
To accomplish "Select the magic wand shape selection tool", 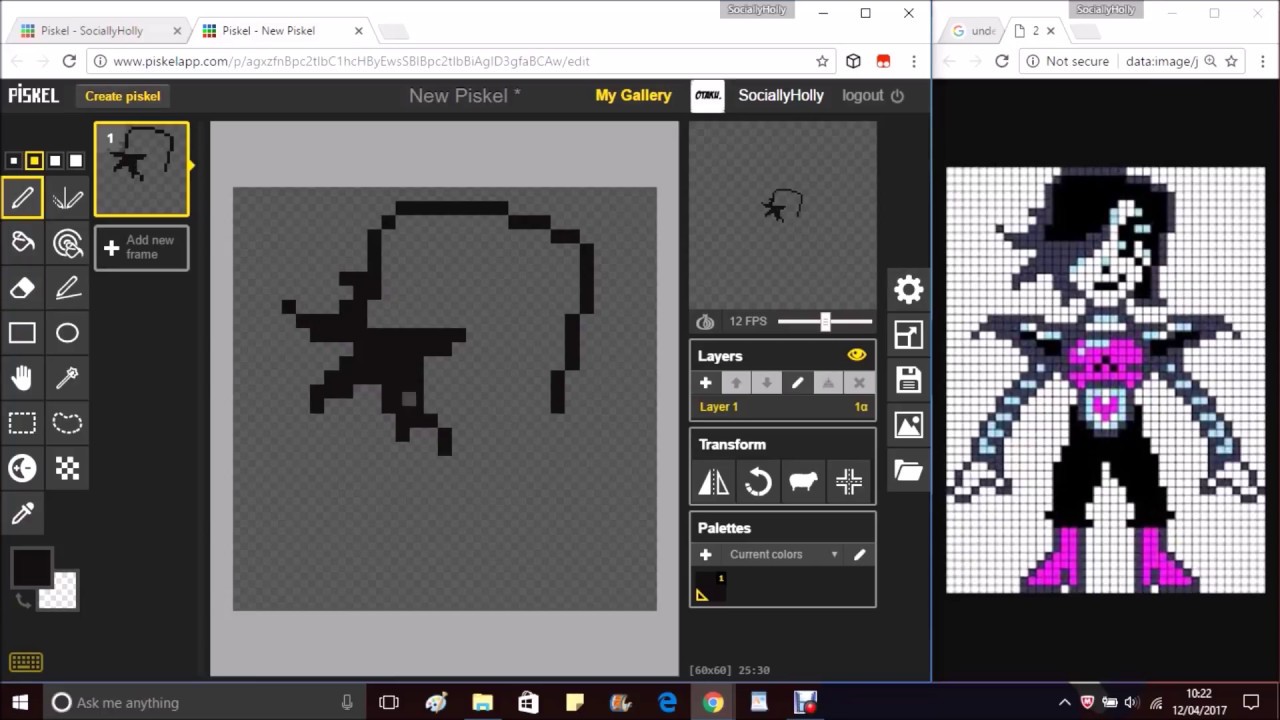I will click(67, 378).
